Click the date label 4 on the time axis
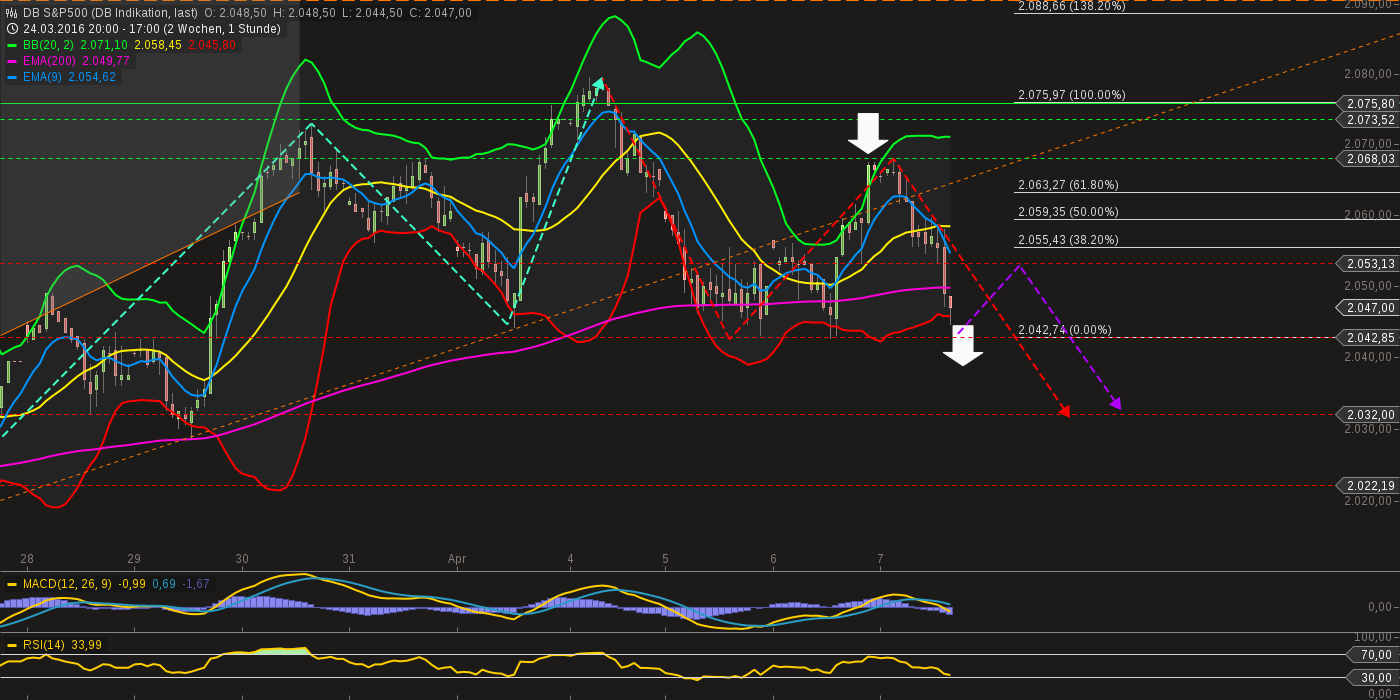This screenshot has width=1400, height=700. [570, 559]
